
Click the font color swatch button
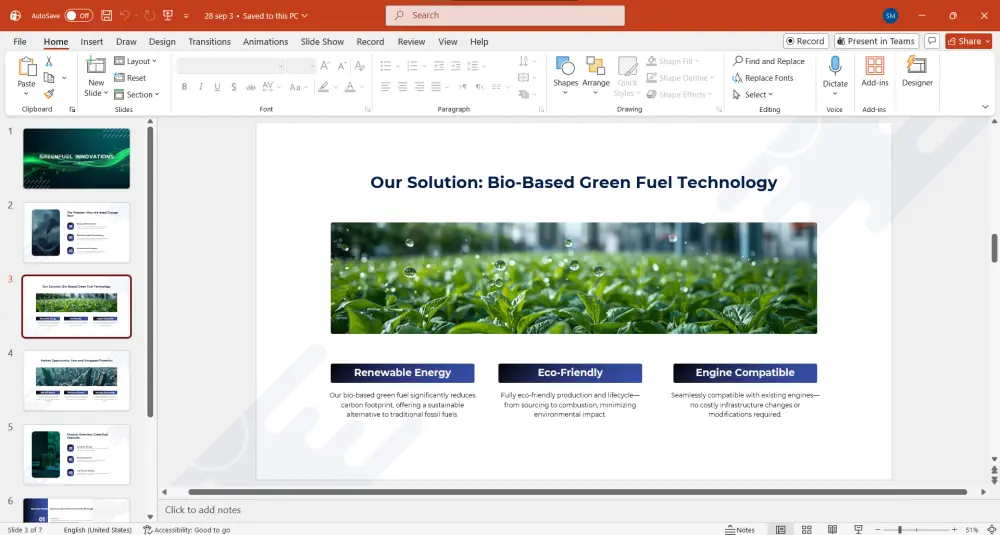click(349, 87)
